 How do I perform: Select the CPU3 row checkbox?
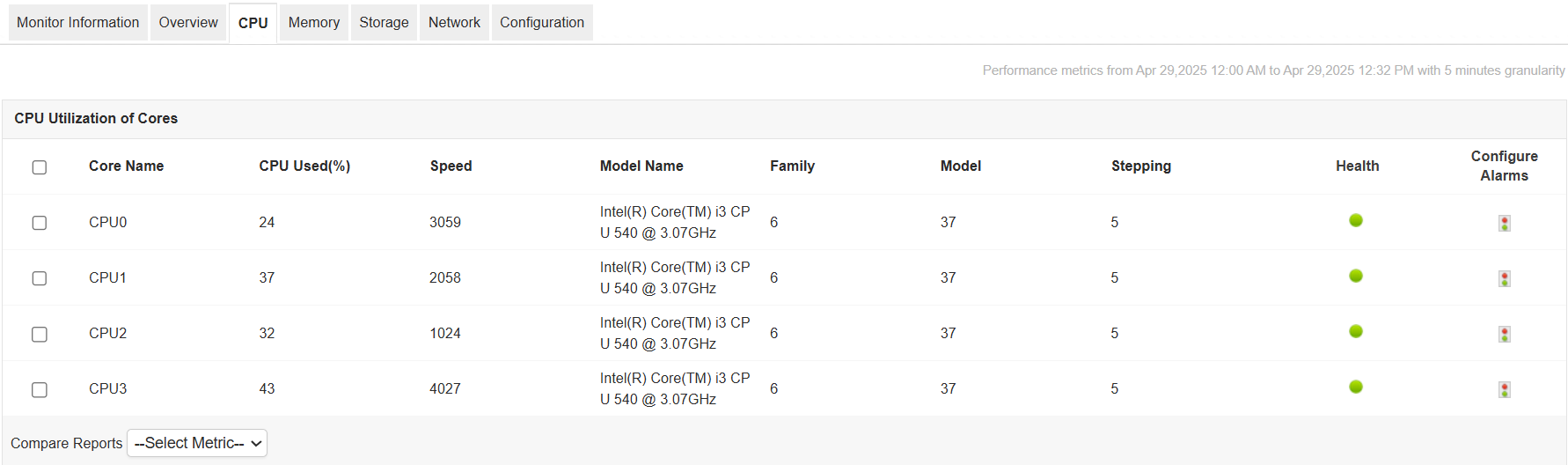click(40, 390)
